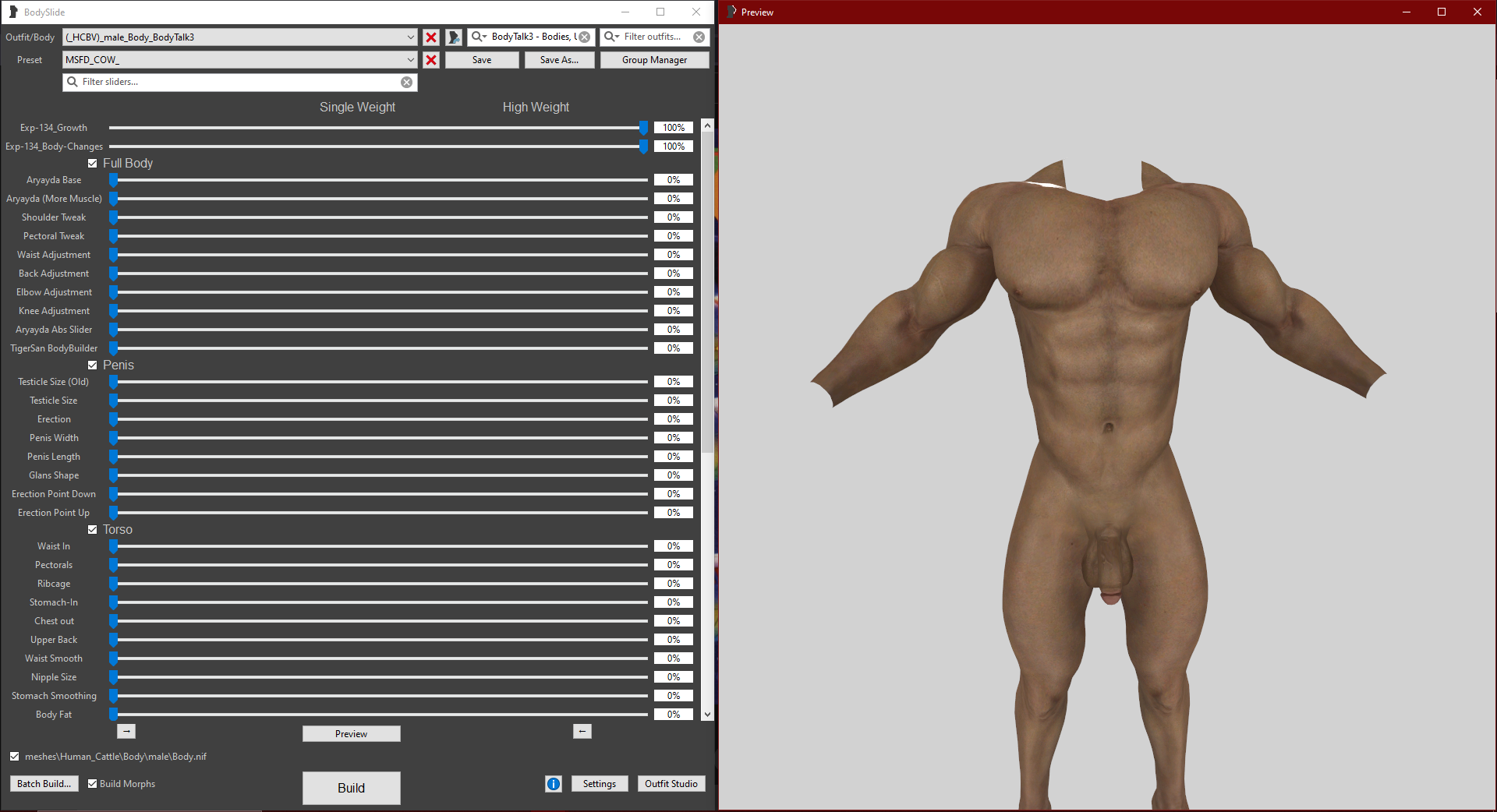Click the Preview button below the sliders
This screenshot has width=1497, height=812.
click(x=351, y=734)
